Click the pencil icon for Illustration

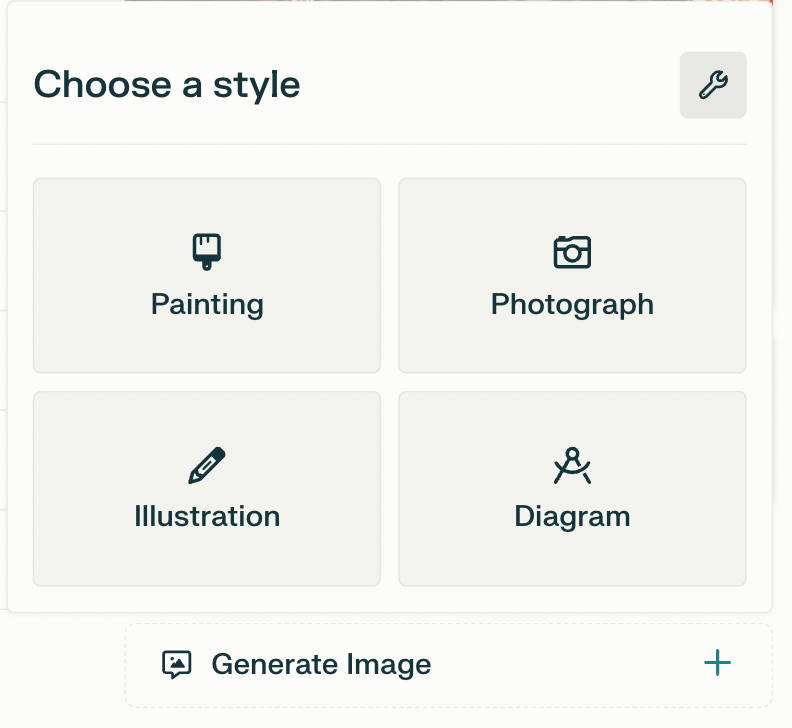click(207, 466)
